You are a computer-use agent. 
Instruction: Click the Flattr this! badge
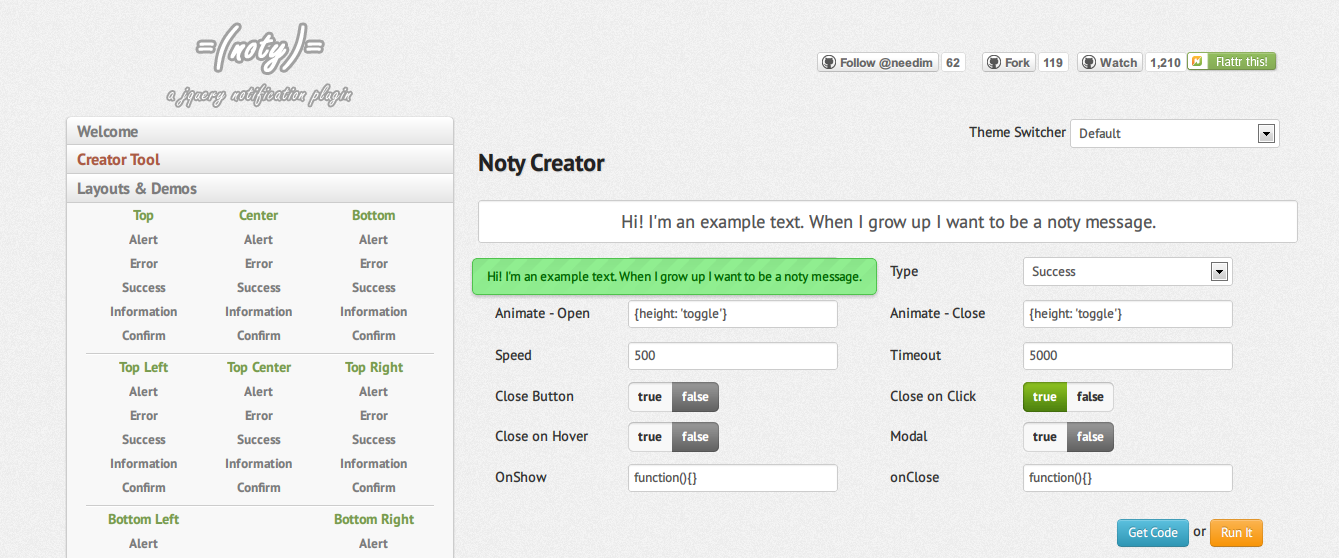point(1232,62)
